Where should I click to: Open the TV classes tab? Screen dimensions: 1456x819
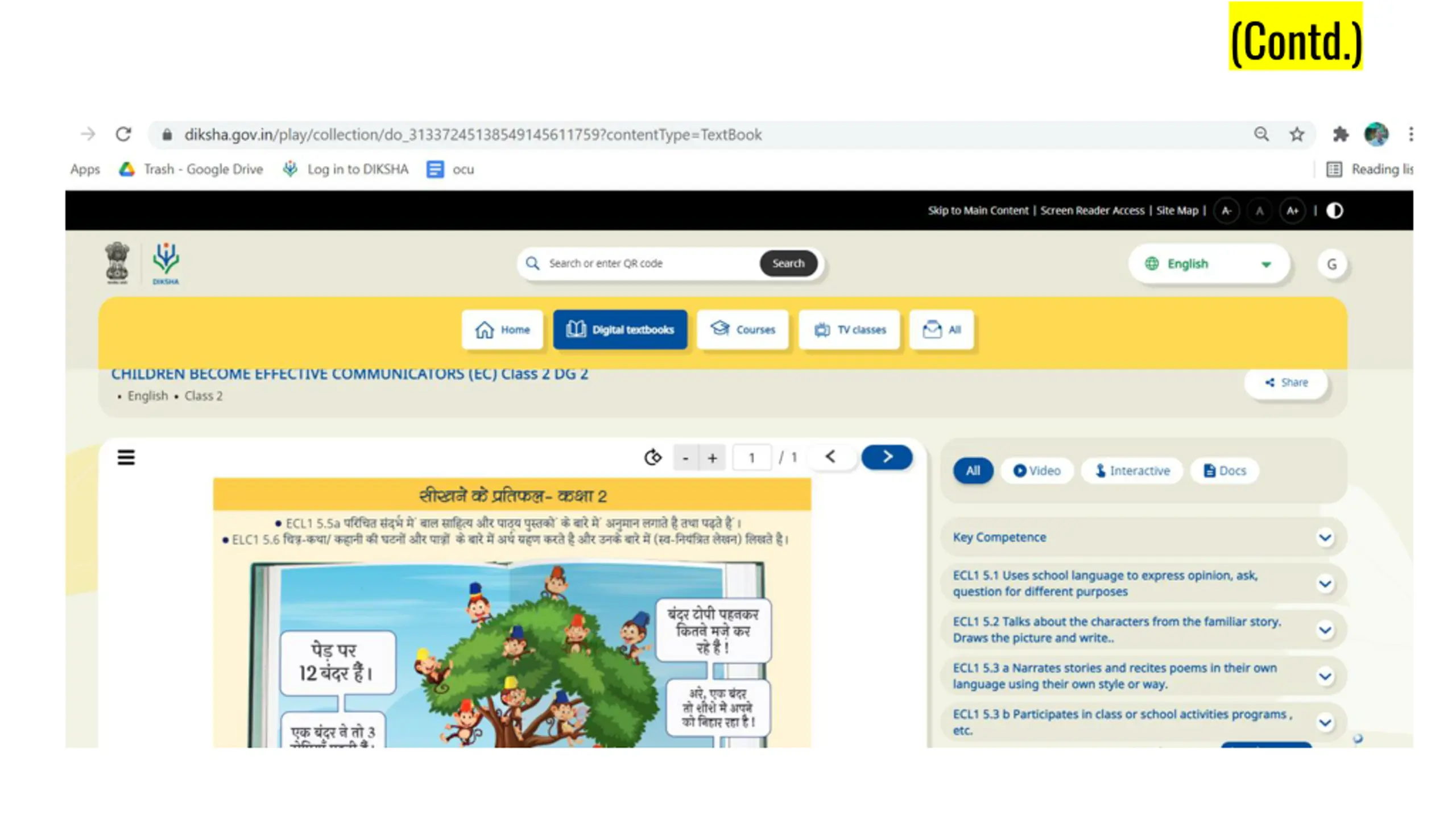(x=849, y=330)
